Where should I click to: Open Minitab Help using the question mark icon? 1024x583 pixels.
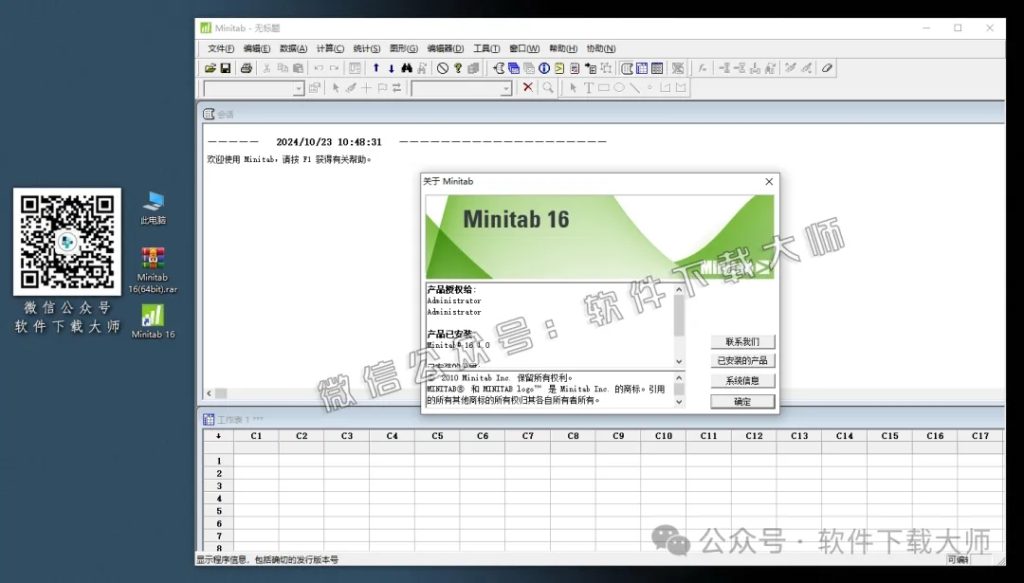[x=457, y=68]
